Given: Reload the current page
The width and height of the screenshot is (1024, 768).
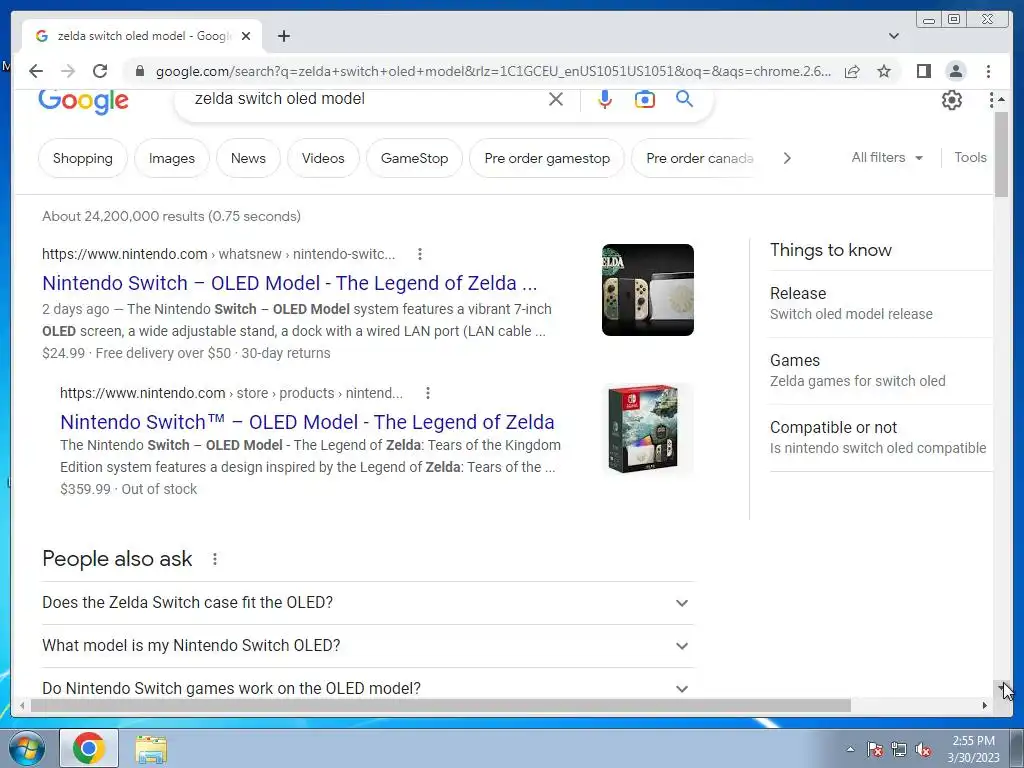Looking at the screenshot, I should (100, 71).
